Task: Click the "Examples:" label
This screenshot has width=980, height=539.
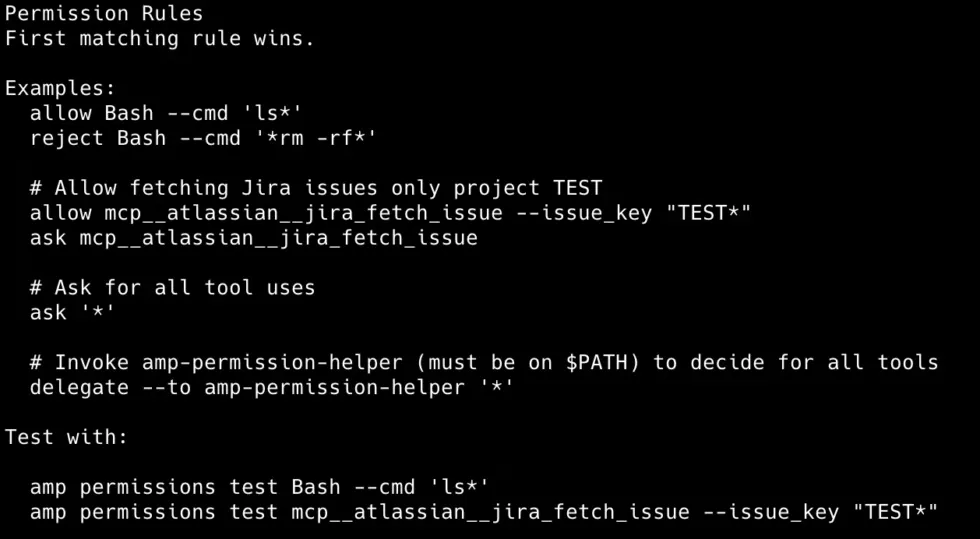Action: coord(60,88)
